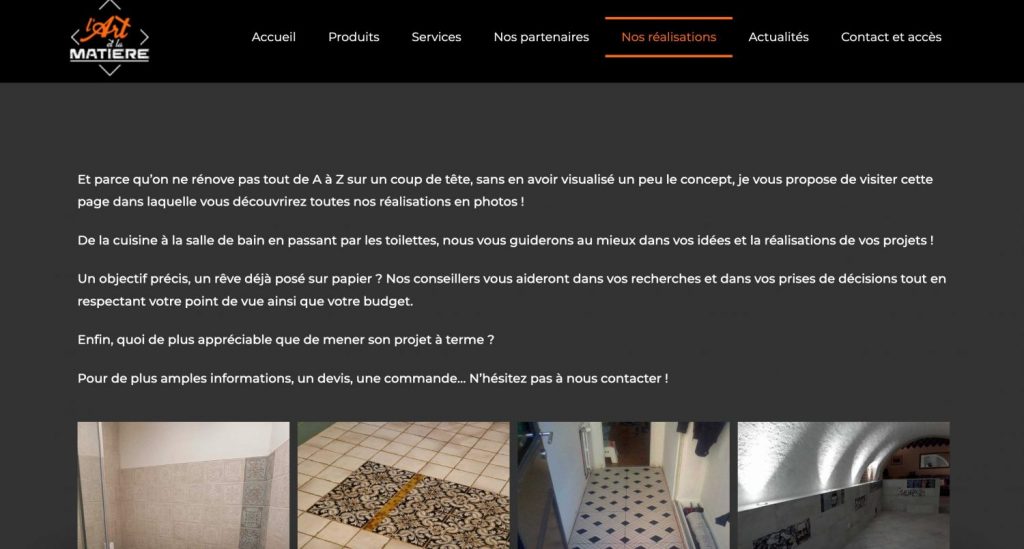Open the Accueil menu item
The image size is (1024, 549).
[274, 37]
